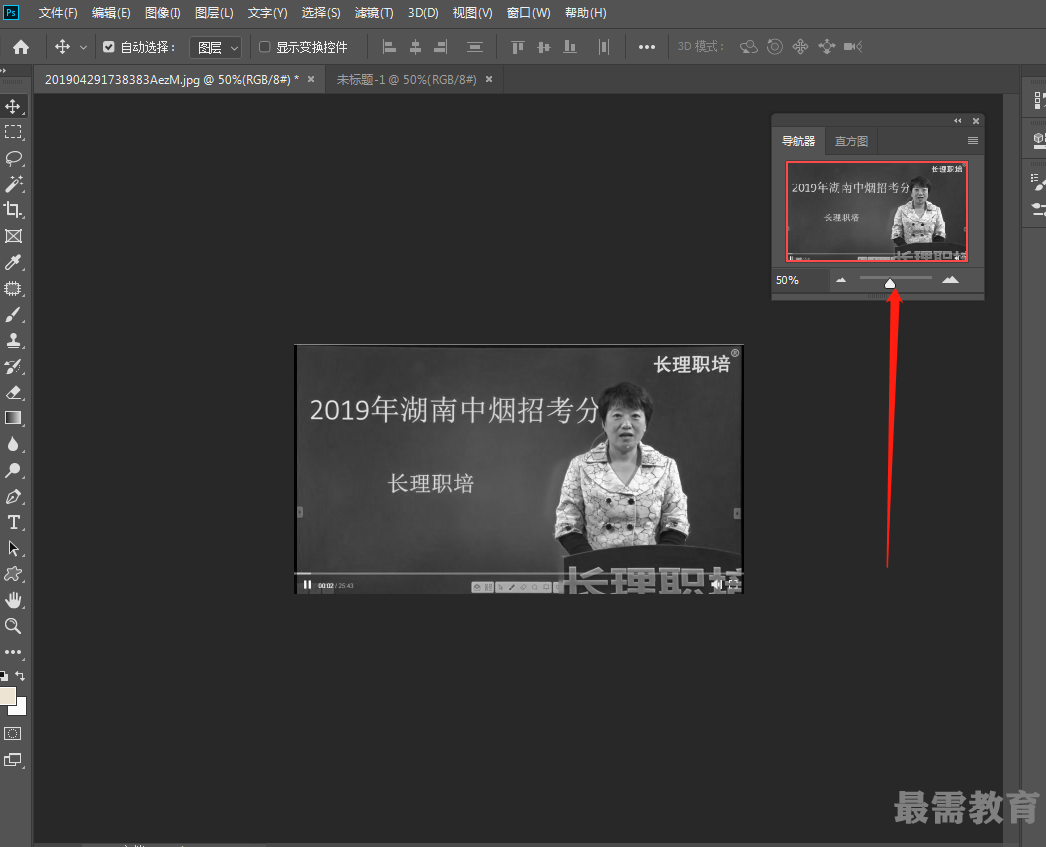Select the Hand tool
This screenshot has width=1046, height=847.
coord(13,600)
